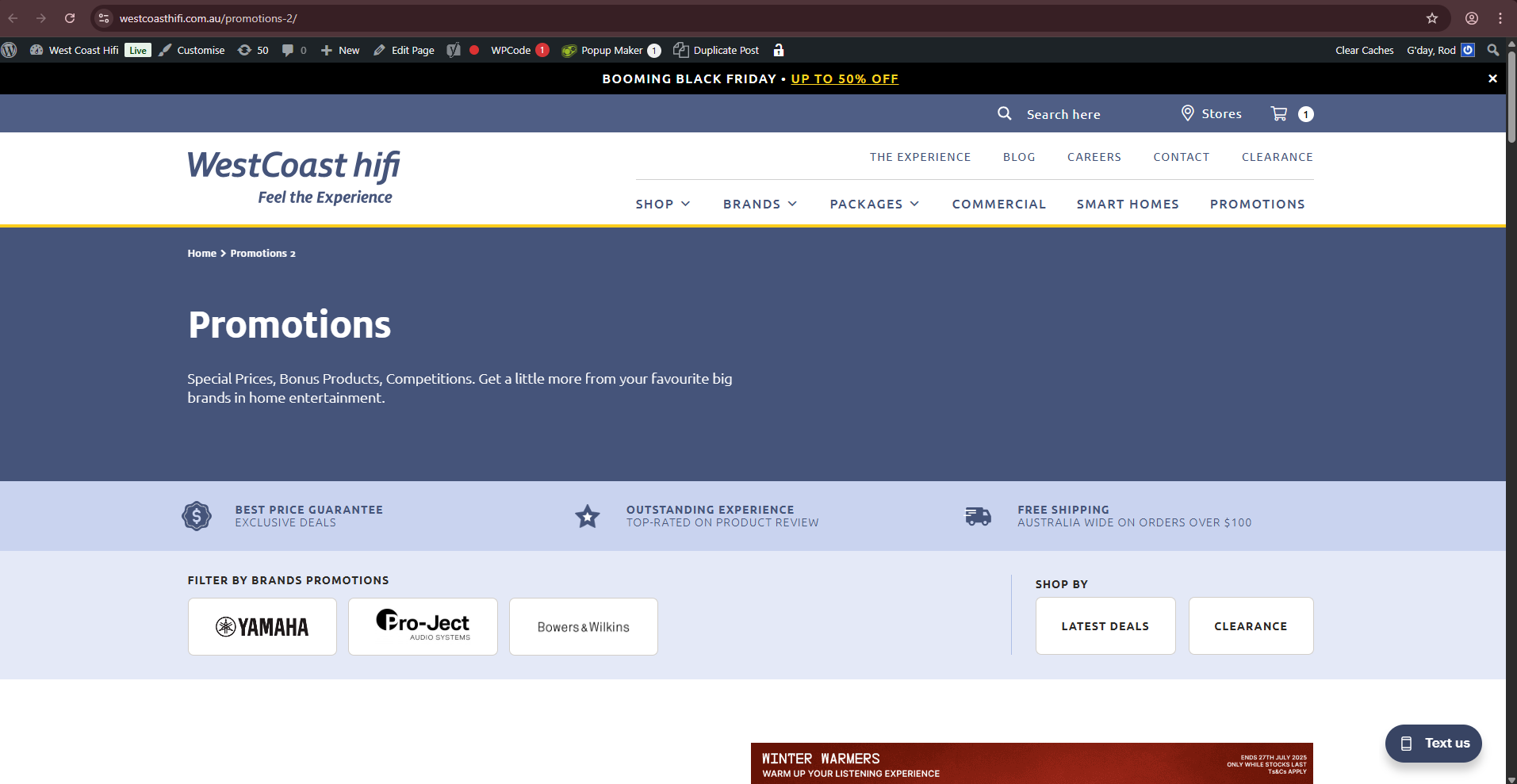Filter promotions by Yamaha brand
This screenshot has height=784, width=1517.
(262, 627)
